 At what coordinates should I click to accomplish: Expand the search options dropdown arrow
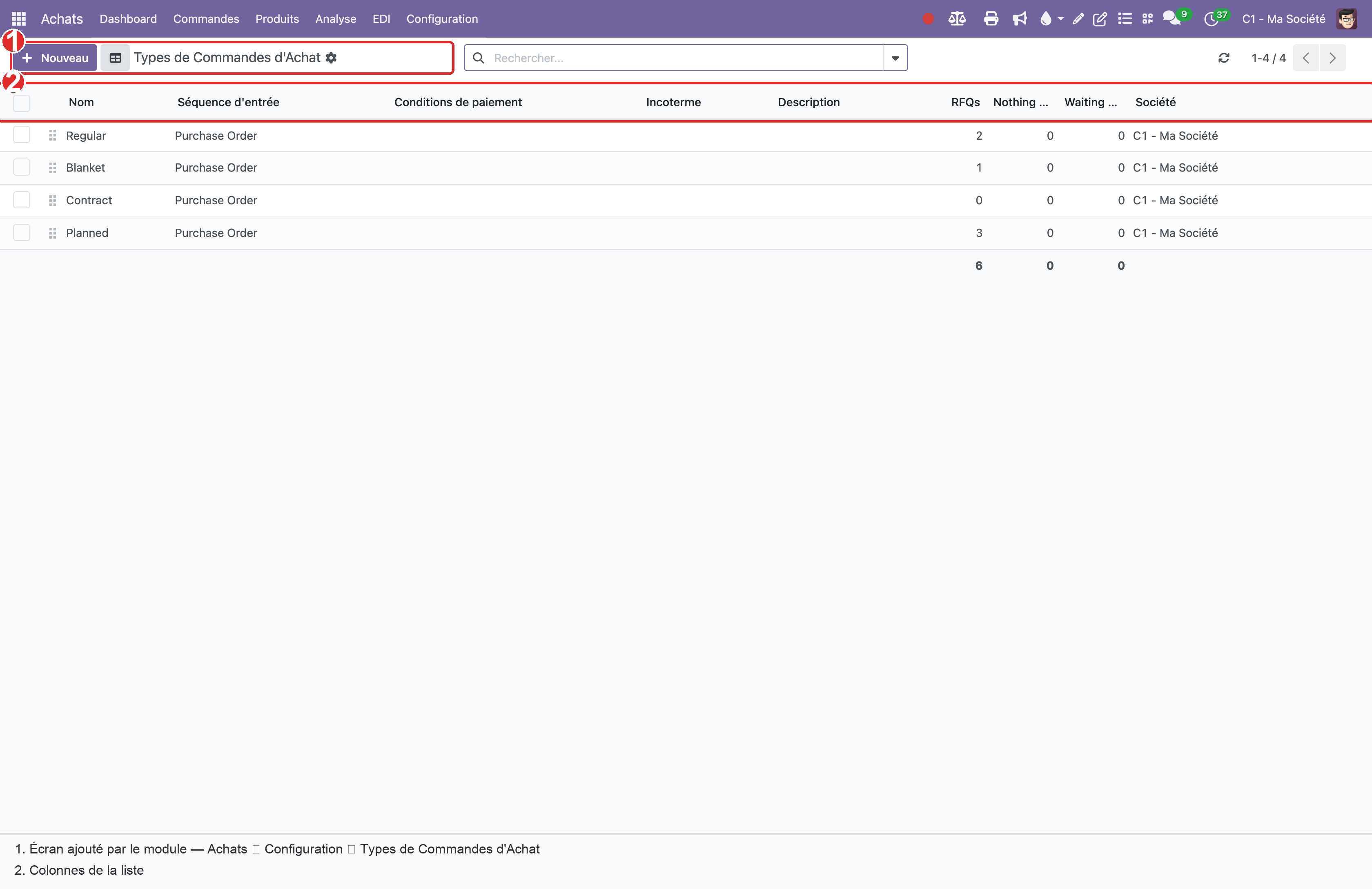tap(895, 58)
